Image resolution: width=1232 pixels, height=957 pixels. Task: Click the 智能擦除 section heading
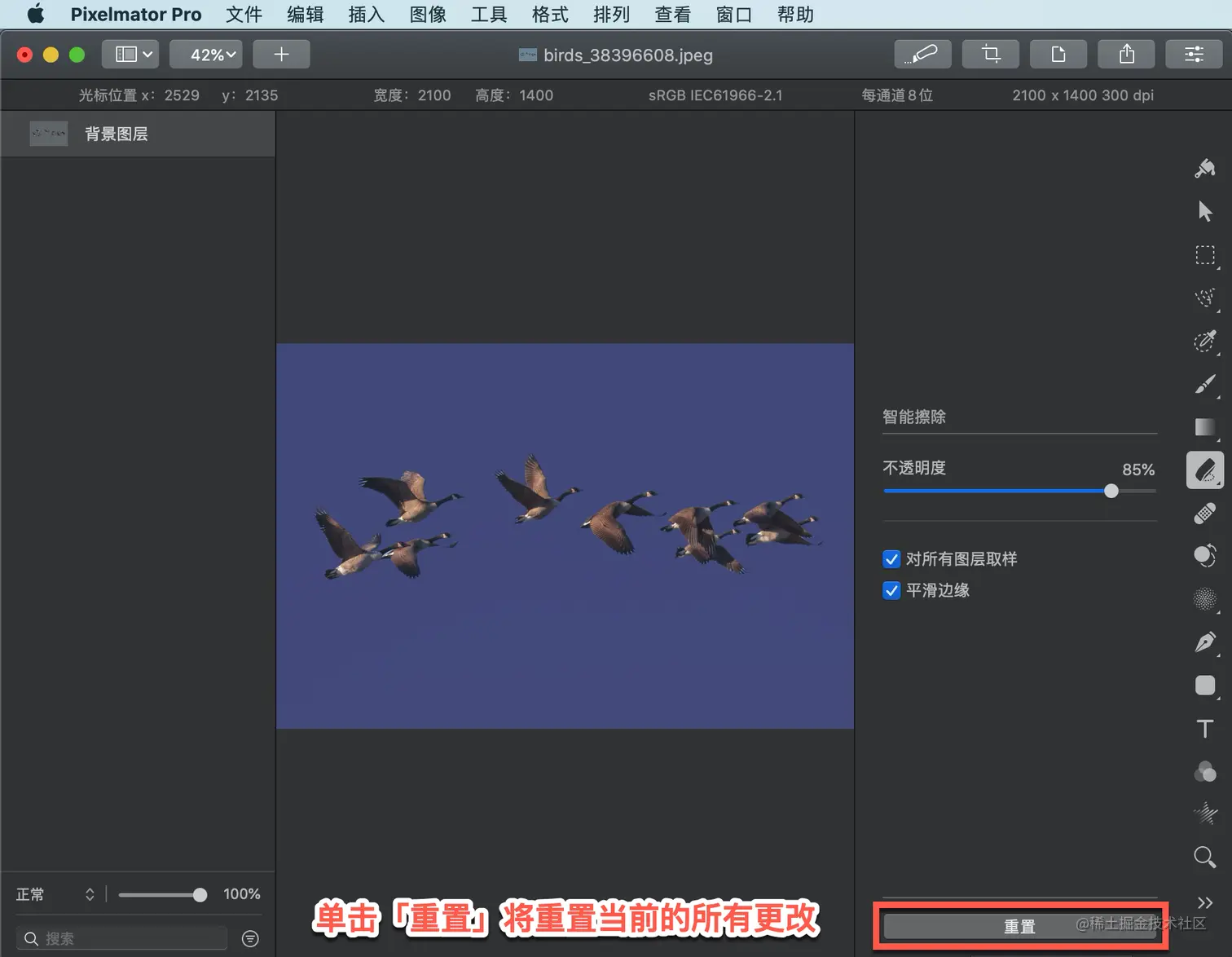(x=914, y=417)
